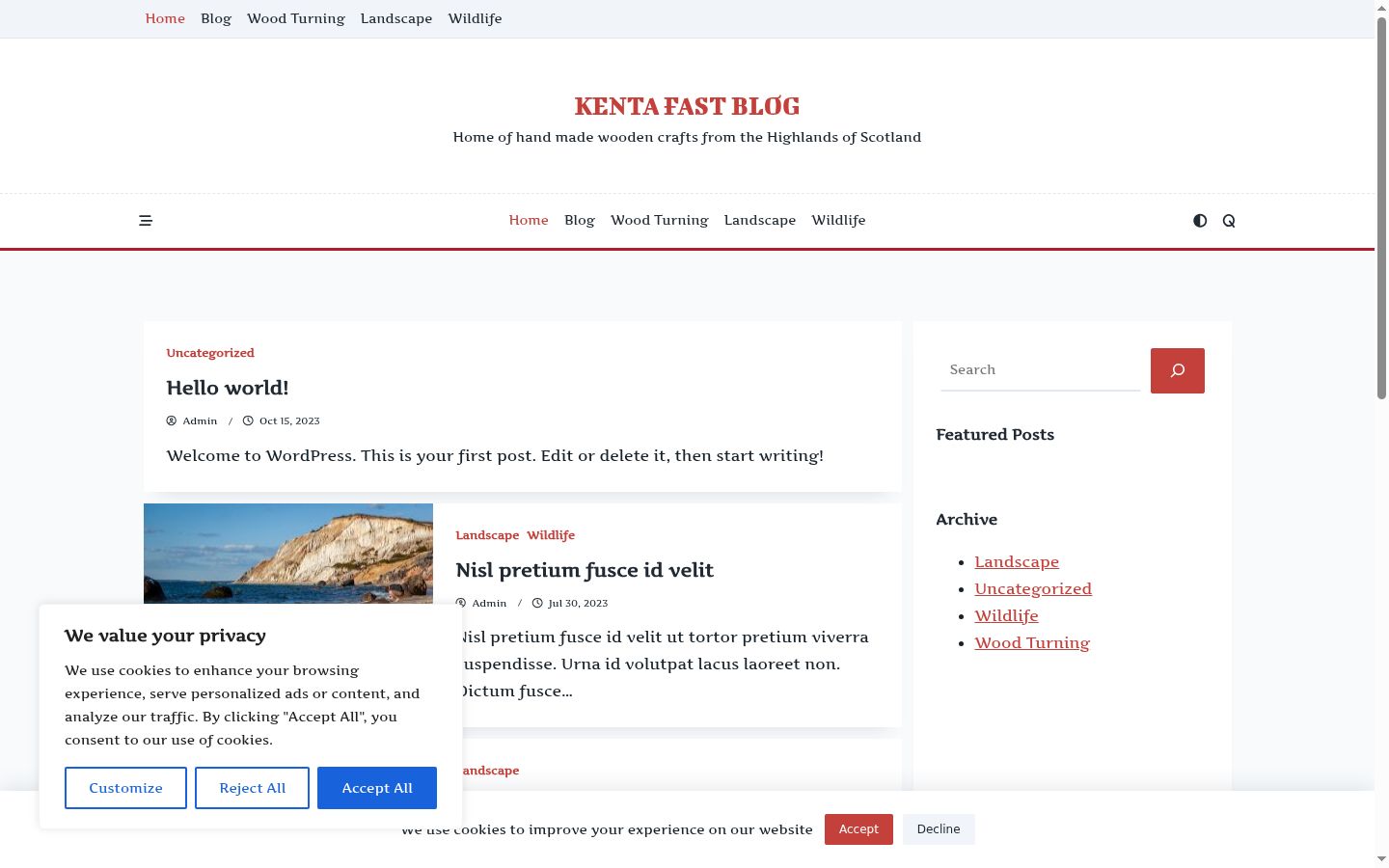Image resolution: width=1389 pixels, height=868 pixels.
Task: Select Wood Turning in main navigation
Action: coord(660,220)
